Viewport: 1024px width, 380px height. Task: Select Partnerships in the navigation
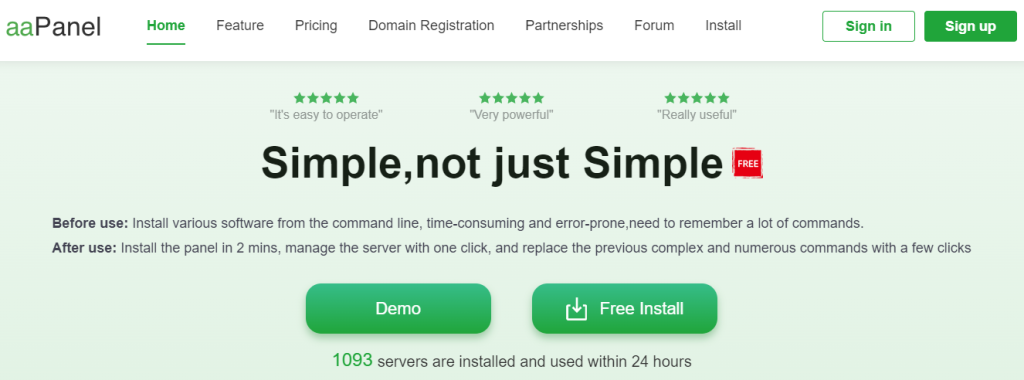pyautogui.click(x=564, y=26)
